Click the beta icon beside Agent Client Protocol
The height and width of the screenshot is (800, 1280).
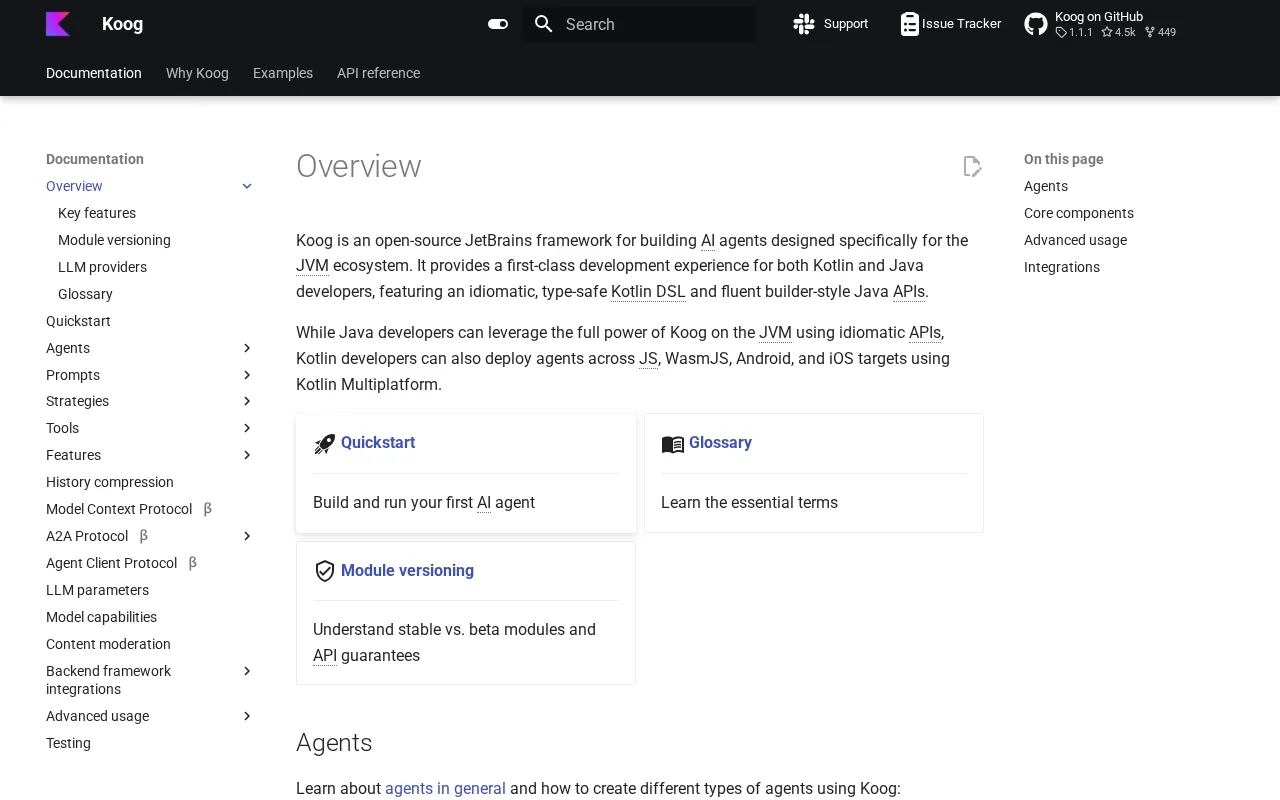pyautogui.click(x=193, y=563)
